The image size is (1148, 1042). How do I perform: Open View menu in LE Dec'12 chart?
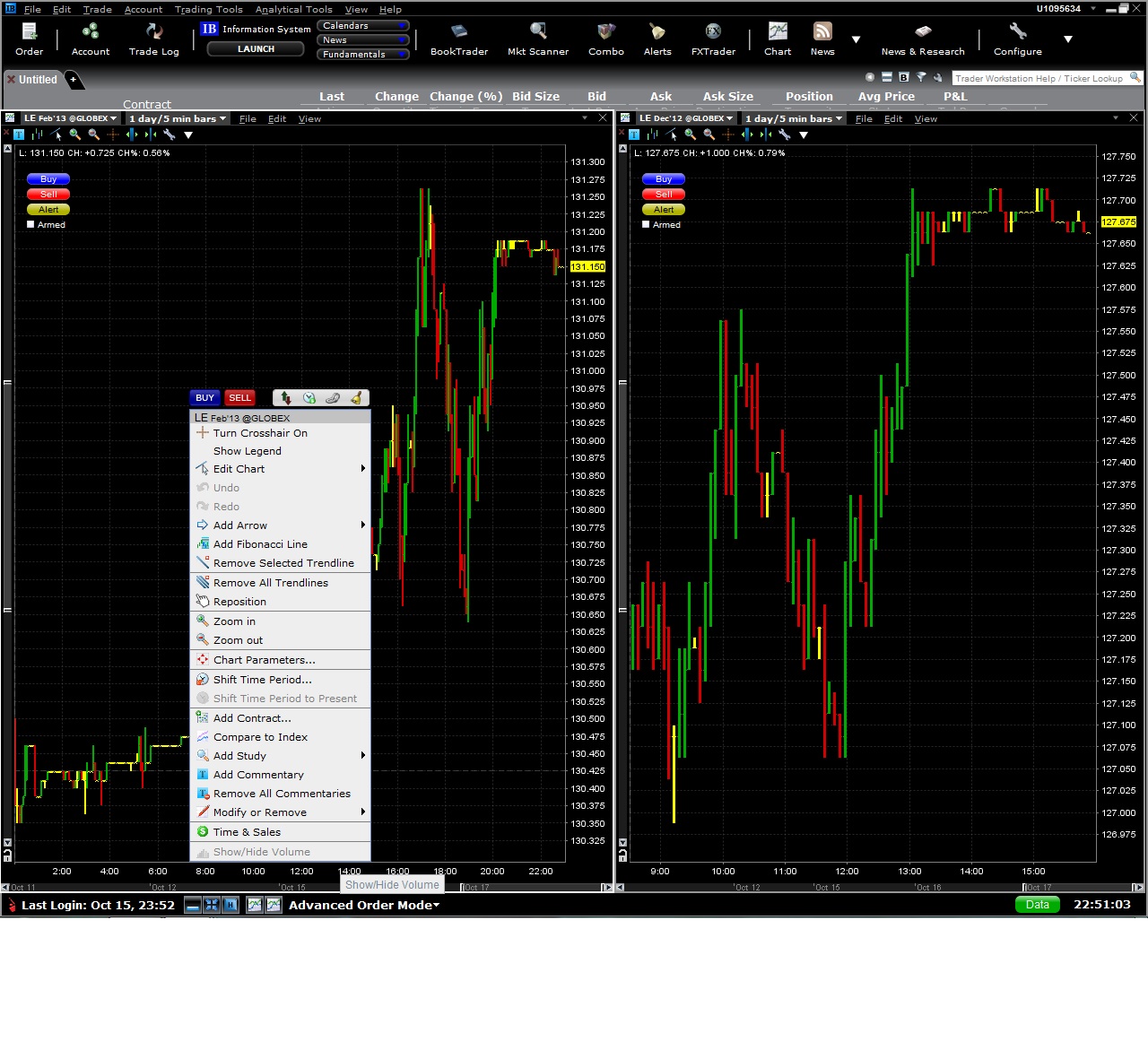tap(926, 118)
